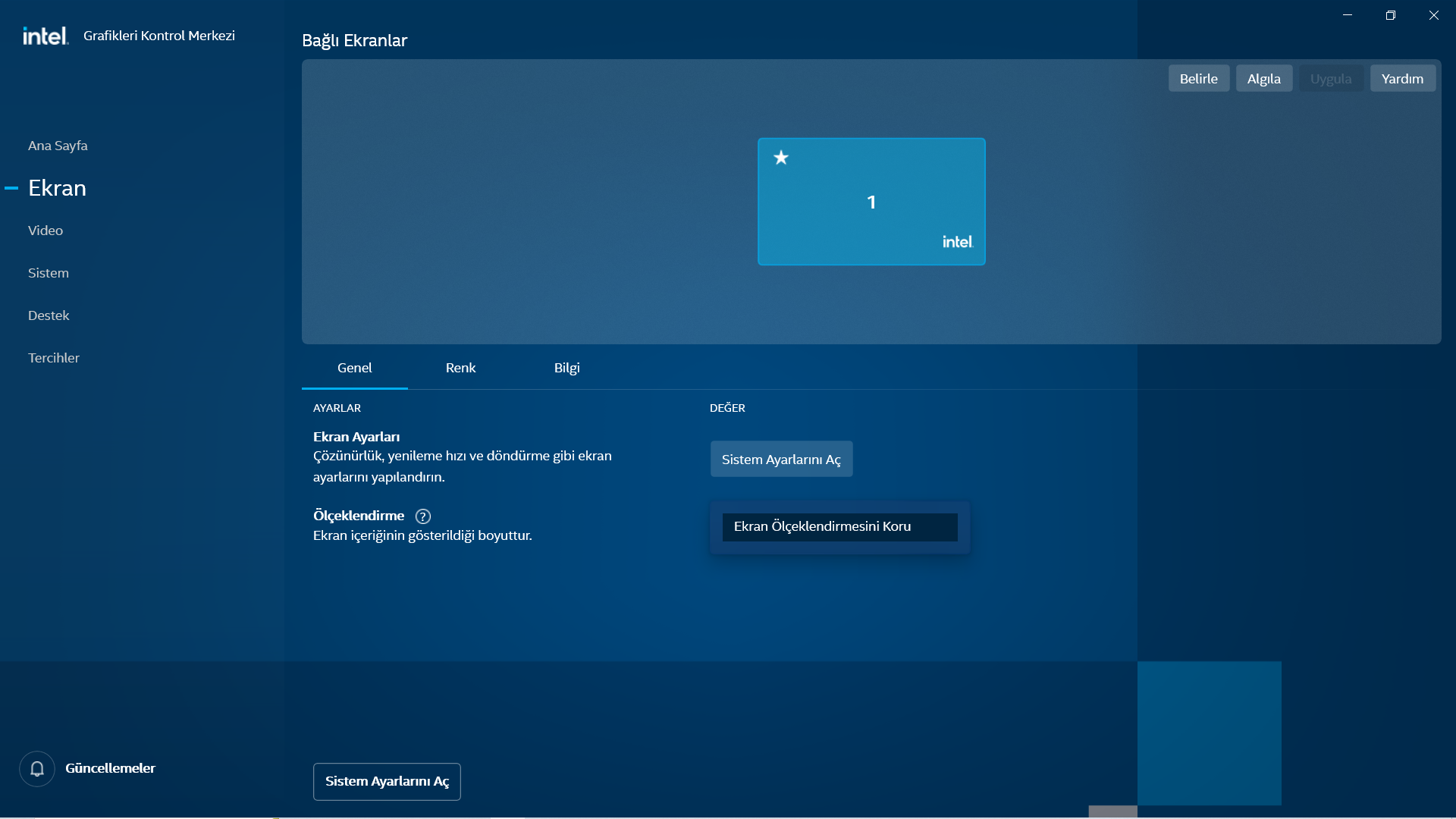
Task: Open the Ekran Ölçeklendirmesini Koru dropdown
Action: point(839,527)
